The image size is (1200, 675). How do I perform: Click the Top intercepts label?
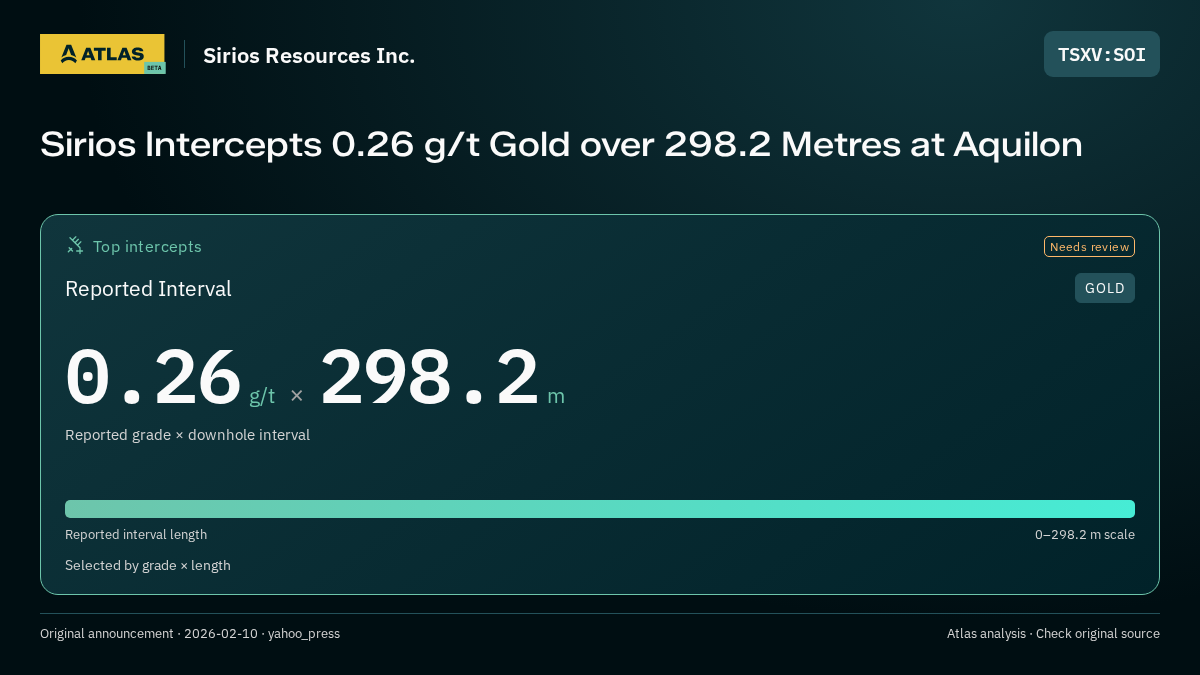click(x=147, y=246)
